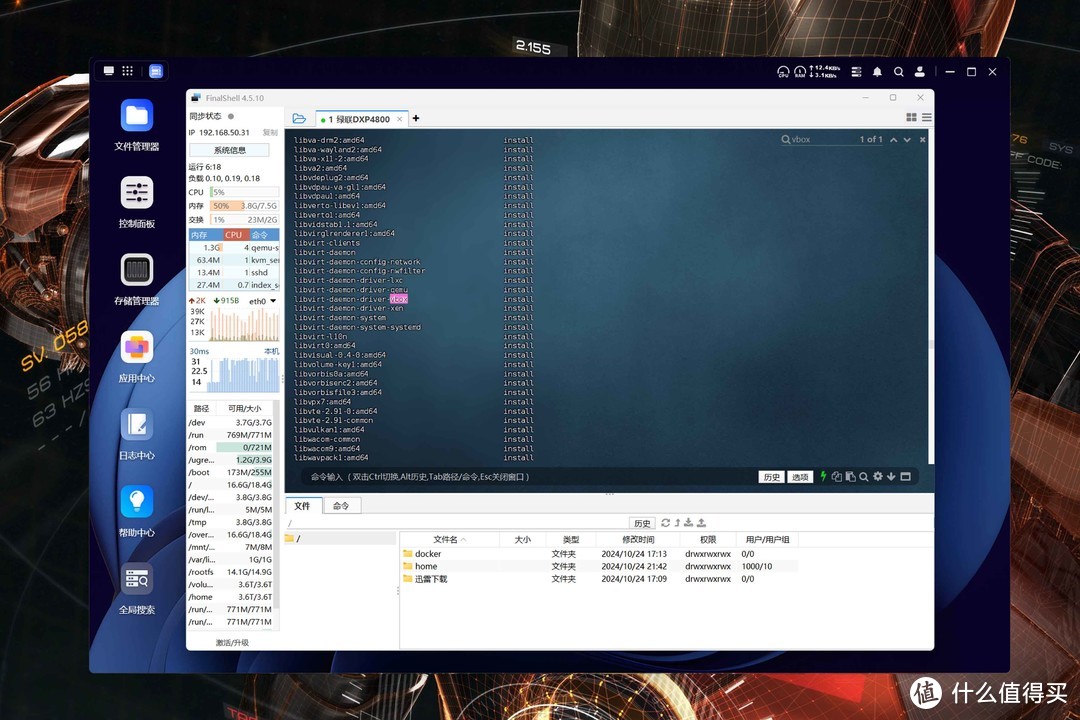Expand the 本机 latency target dropdown
The width and height of the screenshot is (1080, 720).
click(x=270, y=351)
